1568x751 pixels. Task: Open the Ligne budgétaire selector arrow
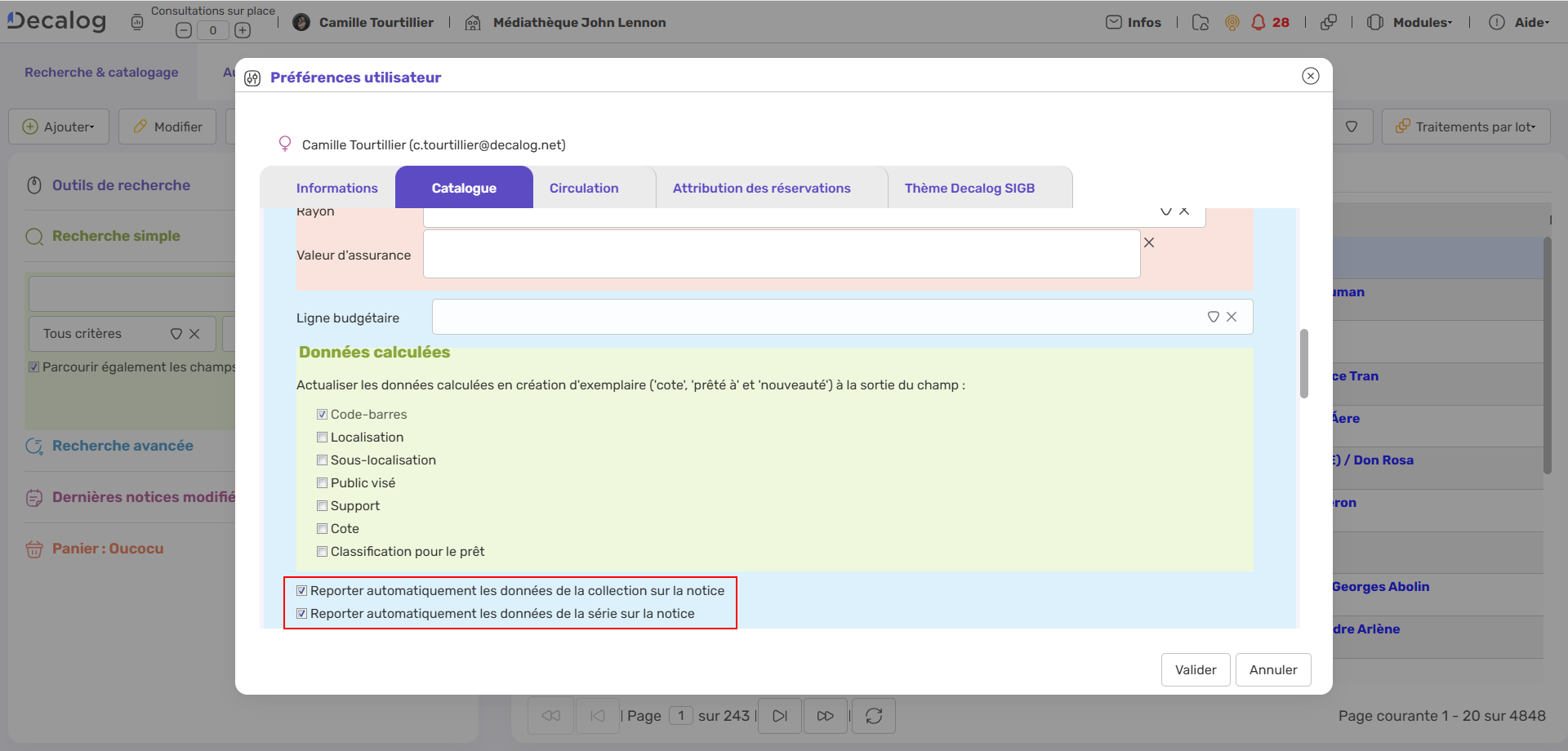click(x=1212, y=317)
